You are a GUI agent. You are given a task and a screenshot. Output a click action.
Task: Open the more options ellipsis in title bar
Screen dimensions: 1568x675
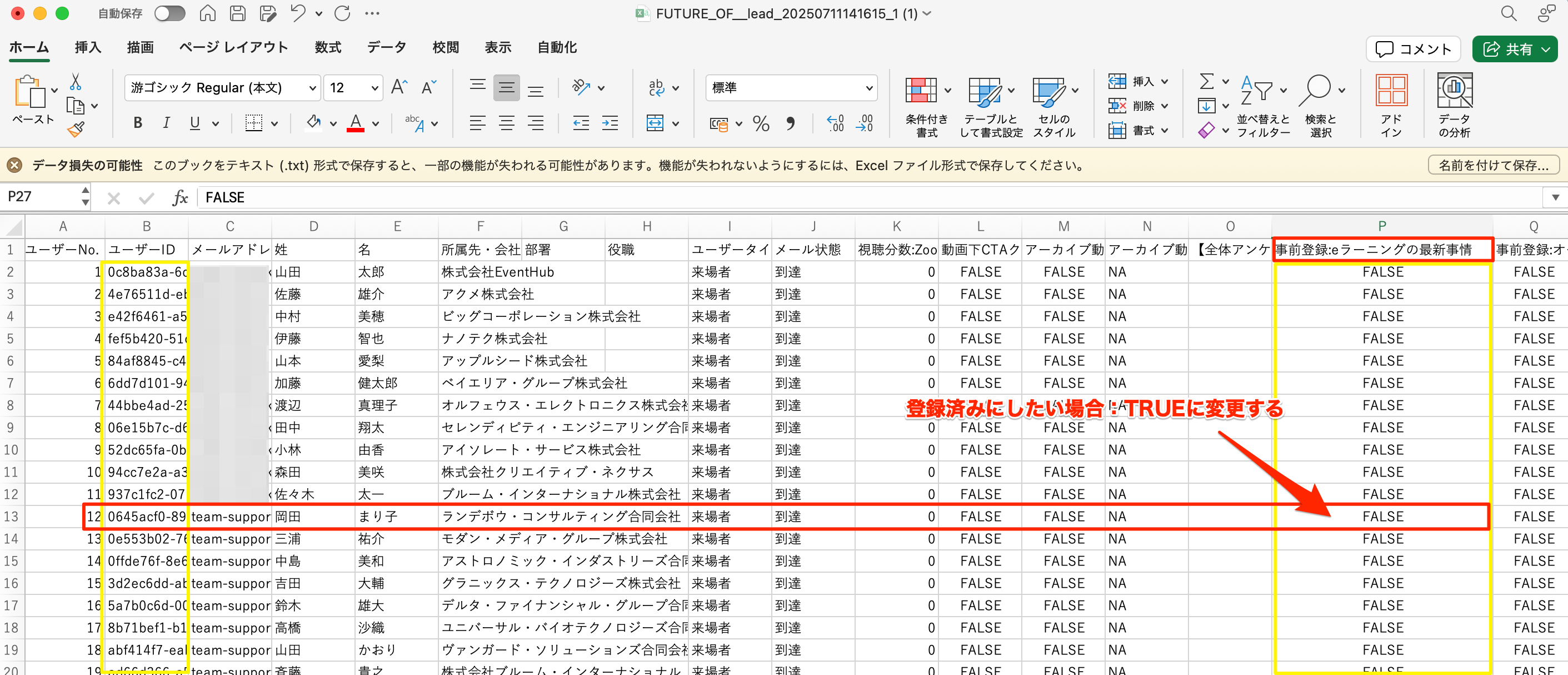(x=372, y=13)
